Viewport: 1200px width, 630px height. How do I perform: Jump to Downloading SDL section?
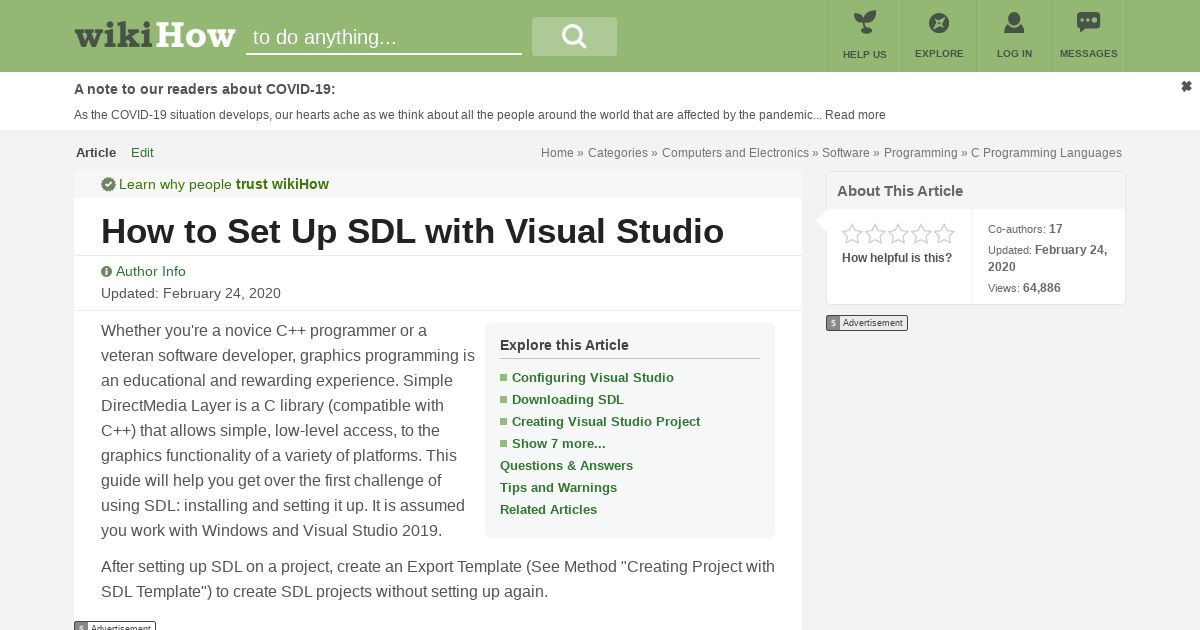pos(568,400)
